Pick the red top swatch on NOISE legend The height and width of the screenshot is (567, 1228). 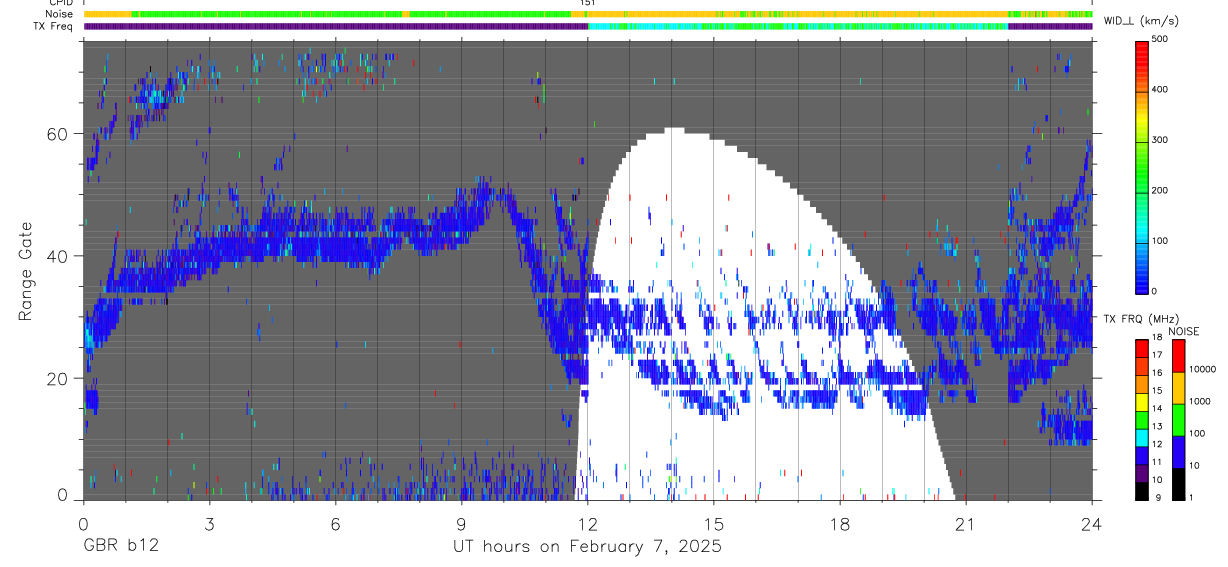(1177, 356)
